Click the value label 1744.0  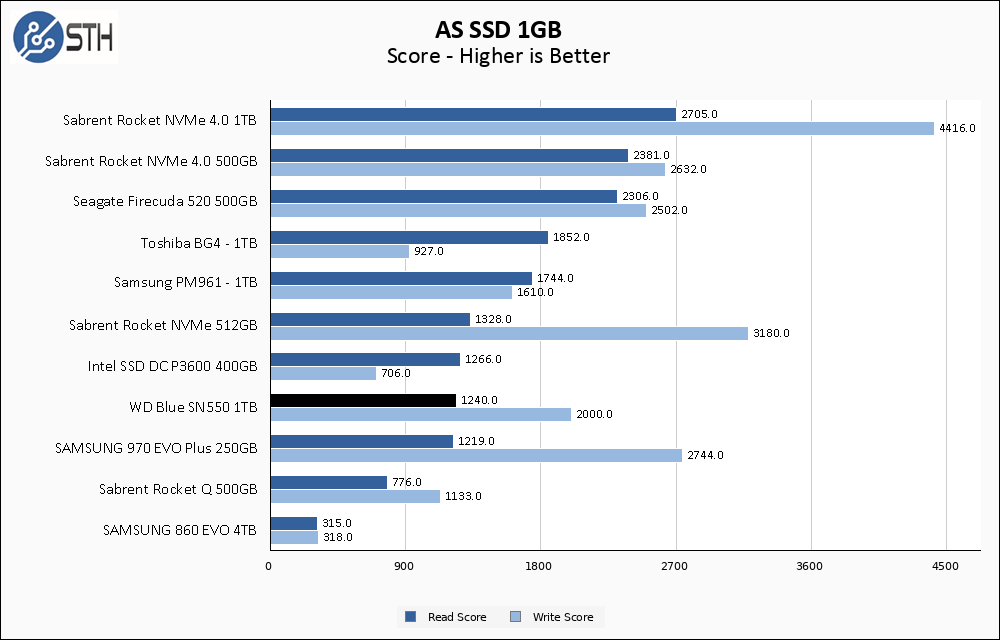tap(555, 278)
